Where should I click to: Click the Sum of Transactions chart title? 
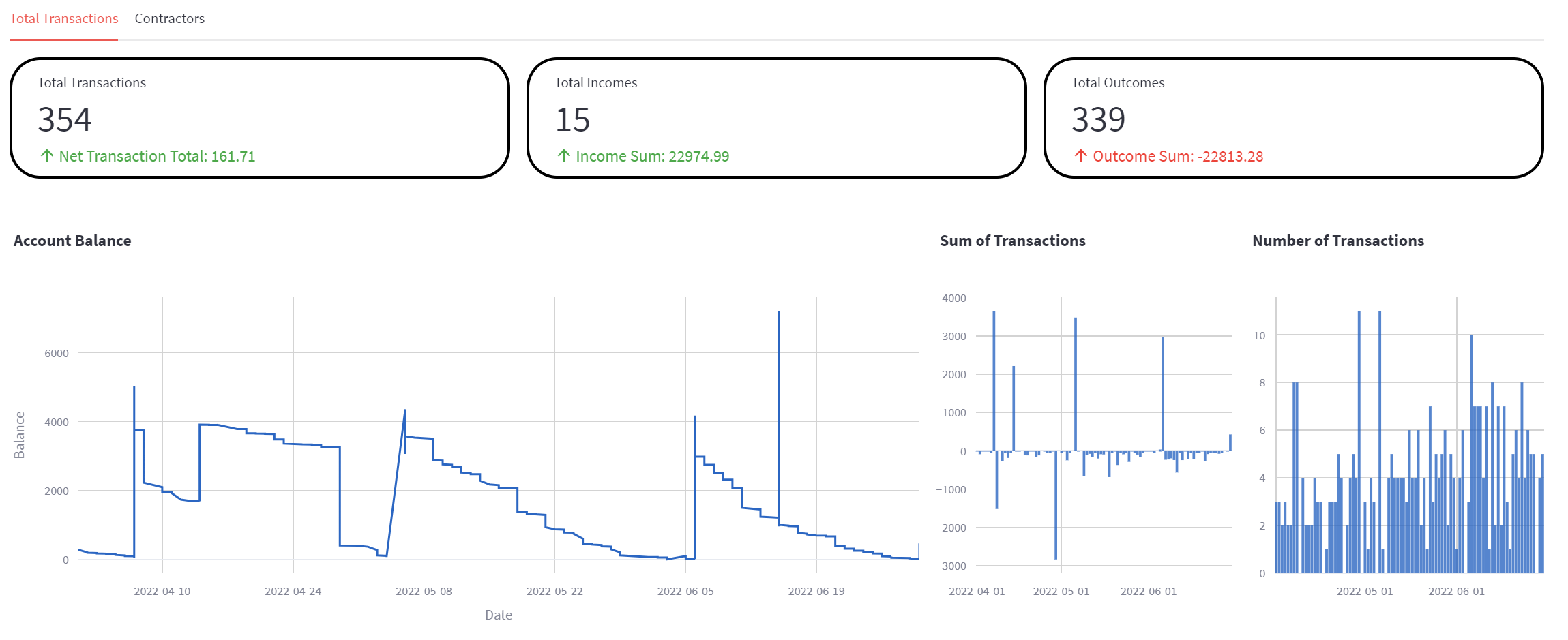1012,241
